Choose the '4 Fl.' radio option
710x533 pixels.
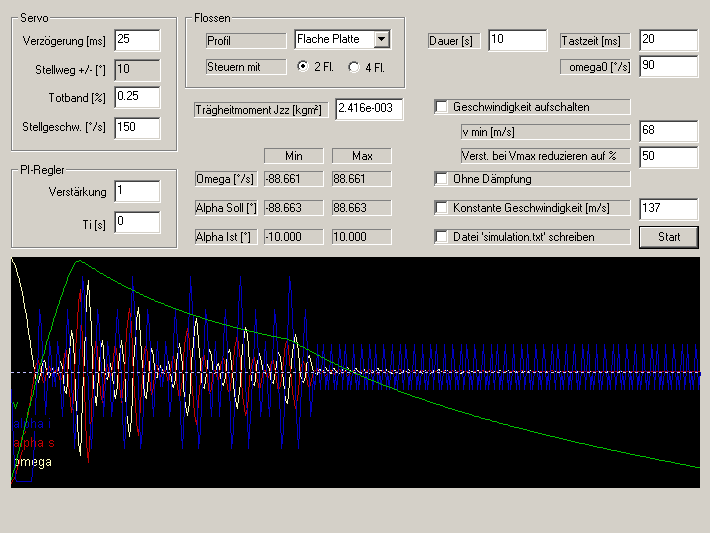coord(353,67)
